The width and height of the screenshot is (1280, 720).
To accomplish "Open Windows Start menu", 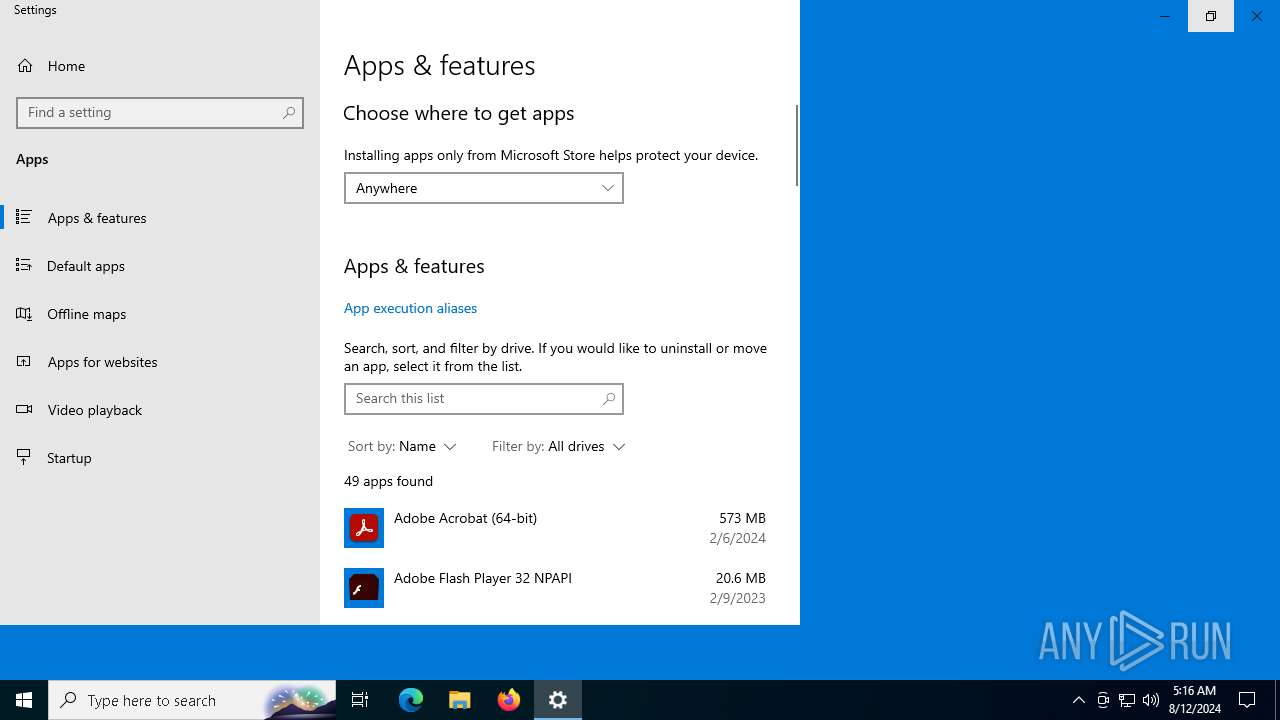I will click(x=24, y=700).
